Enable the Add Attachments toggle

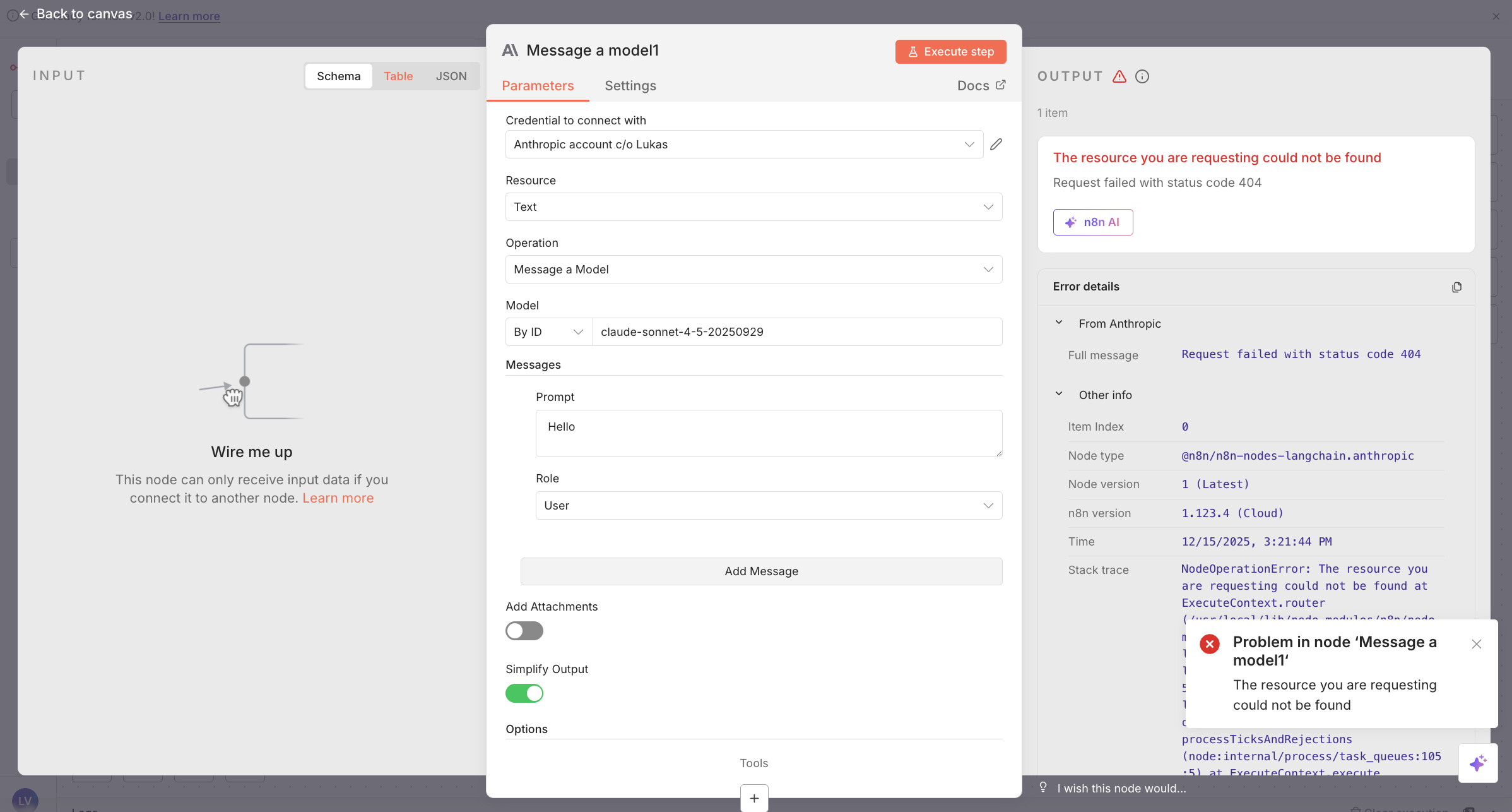524,631
